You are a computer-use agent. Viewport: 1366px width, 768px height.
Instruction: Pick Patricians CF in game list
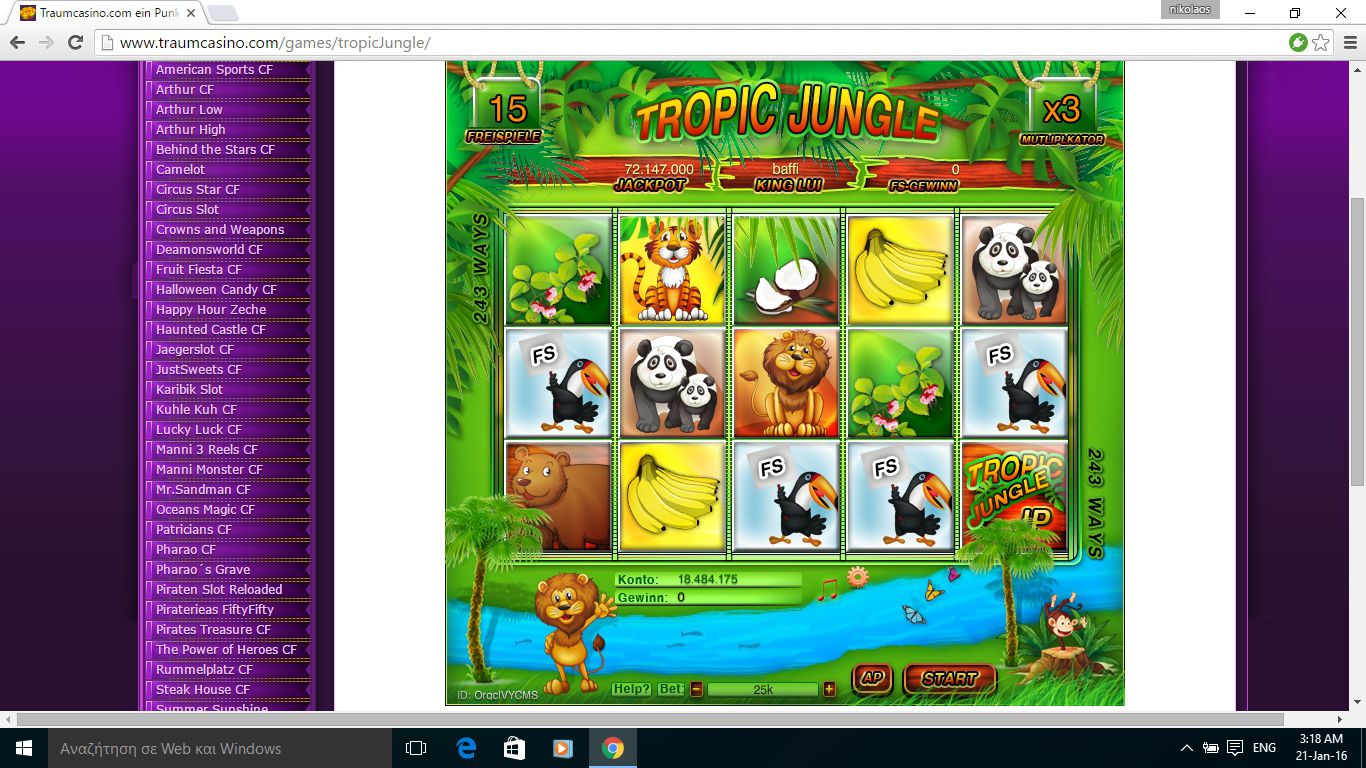tap(194, 529)
